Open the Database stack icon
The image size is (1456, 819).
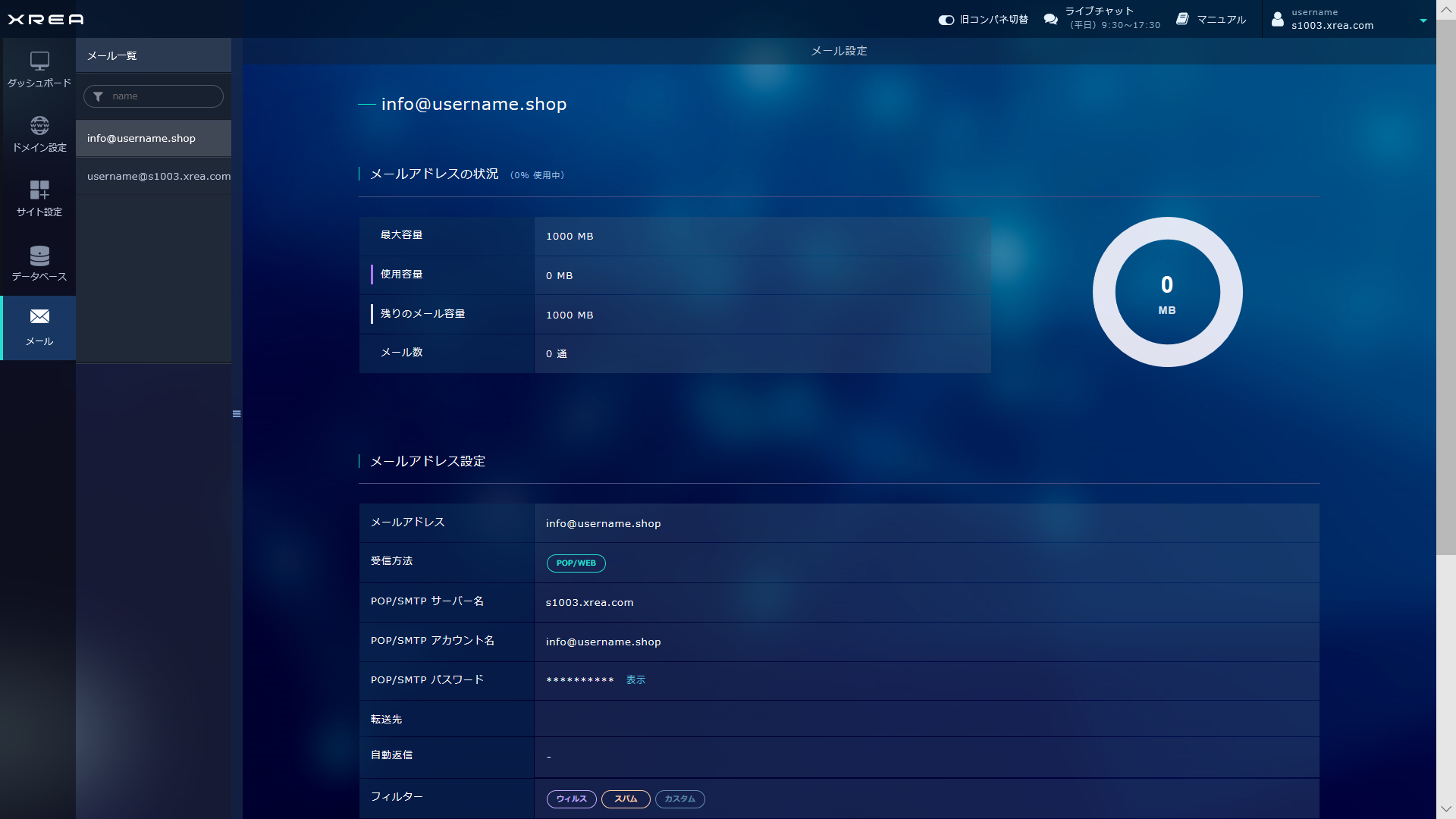(x=39, y=255)
